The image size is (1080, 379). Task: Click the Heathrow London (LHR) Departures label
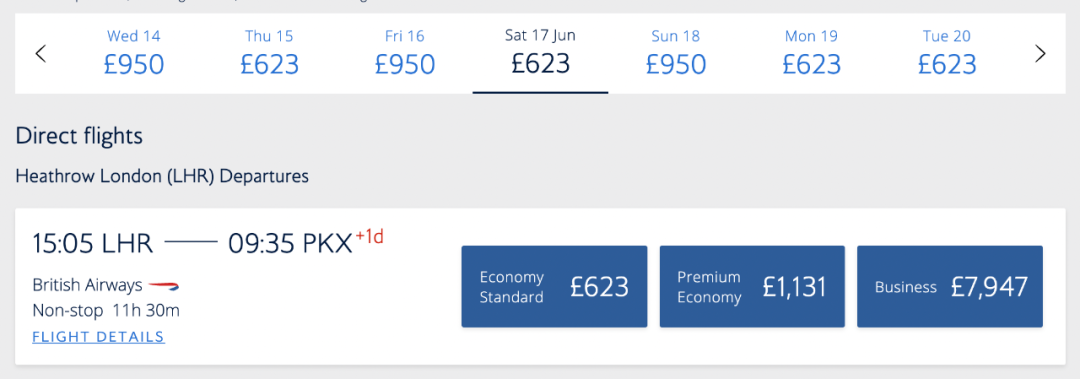click(162, 176)
